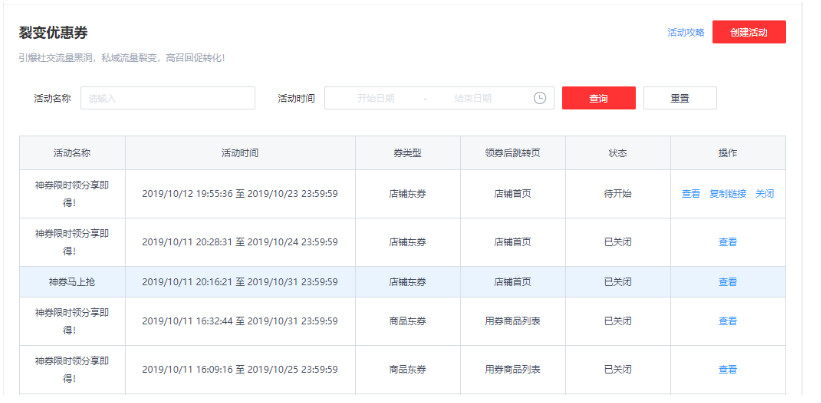Select the 神券马上抢 activity name cell
Image resolution: width=821 pixels, height=403 pixels.
72,282
